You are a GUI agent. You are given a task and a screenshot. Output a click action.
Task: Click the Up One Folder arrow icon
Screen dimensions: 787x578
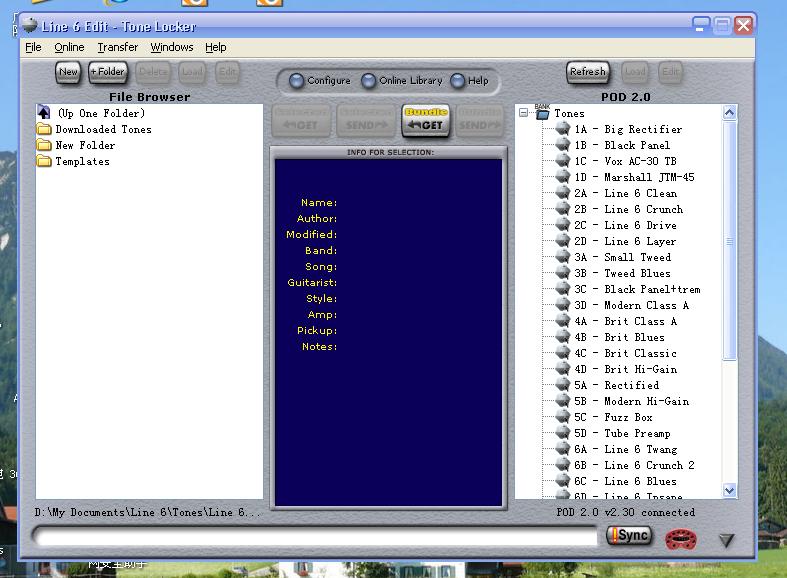[x=44, y=113]
